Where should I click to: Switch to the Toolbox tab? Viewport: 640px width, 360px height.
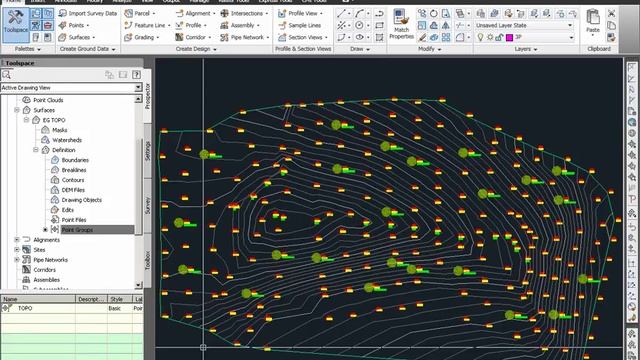148,260
